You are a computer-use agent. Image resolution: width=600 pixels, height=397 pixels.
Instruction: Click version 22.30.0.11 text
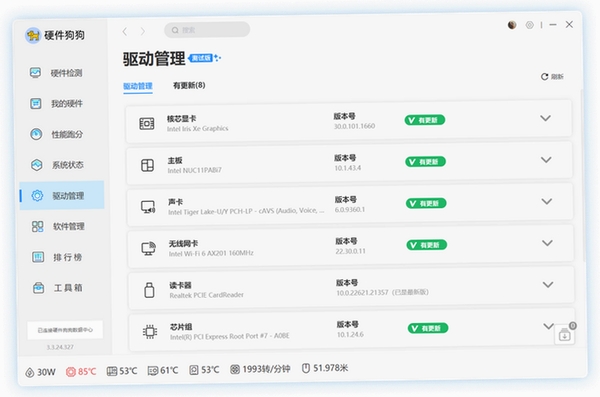(351, 251)
